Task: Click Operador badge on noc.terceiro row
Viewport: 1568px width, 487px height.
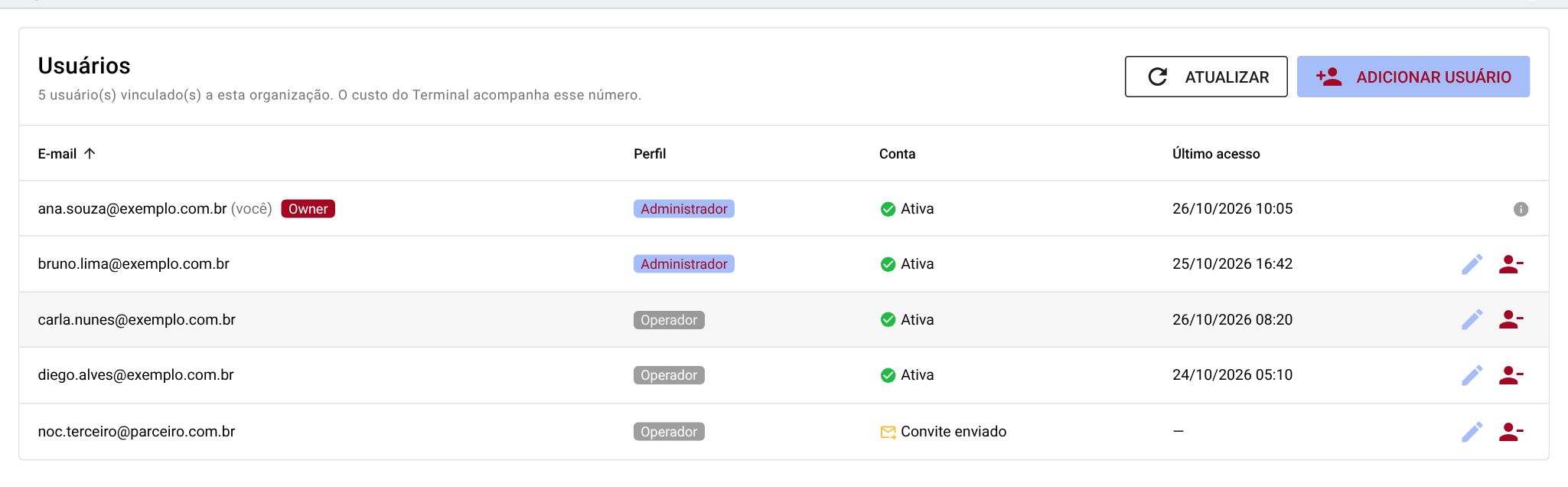Action: coord(669,432)
